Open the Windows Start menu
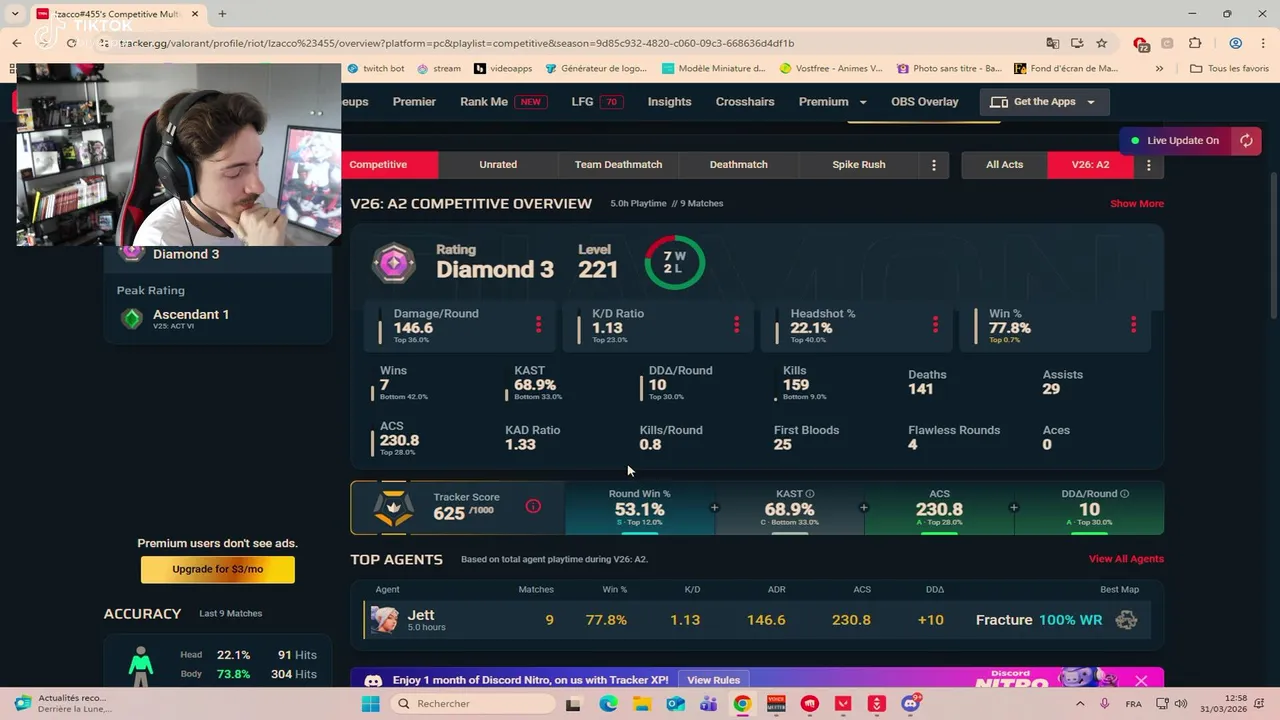 (370, 704)
